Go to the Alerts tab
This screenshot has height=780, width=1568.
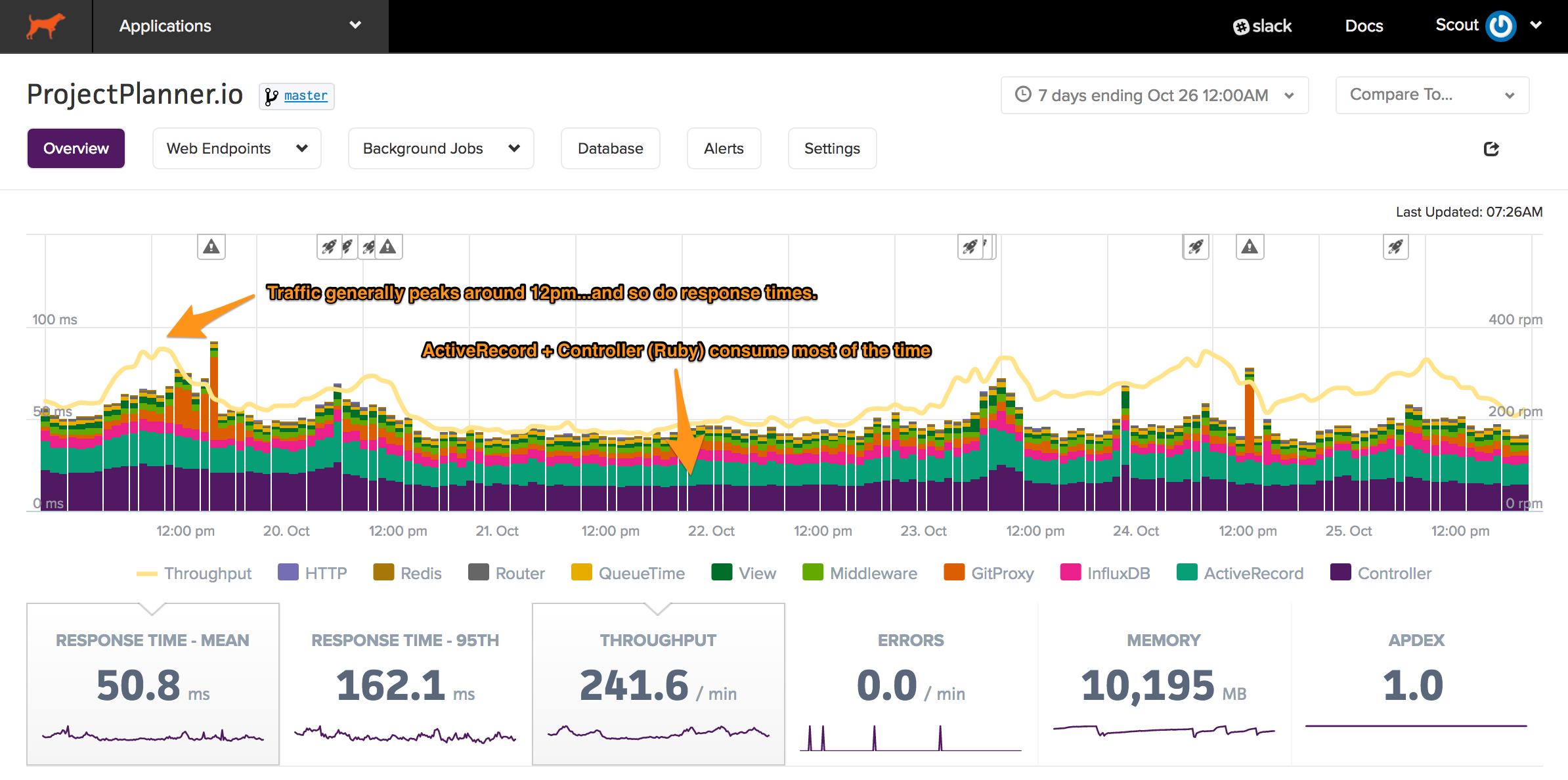point(724,148)
